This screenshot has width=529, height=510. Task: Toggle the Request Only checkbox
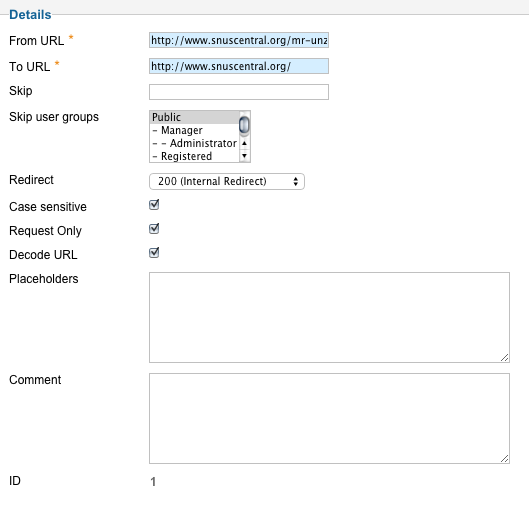pos(154,229)
